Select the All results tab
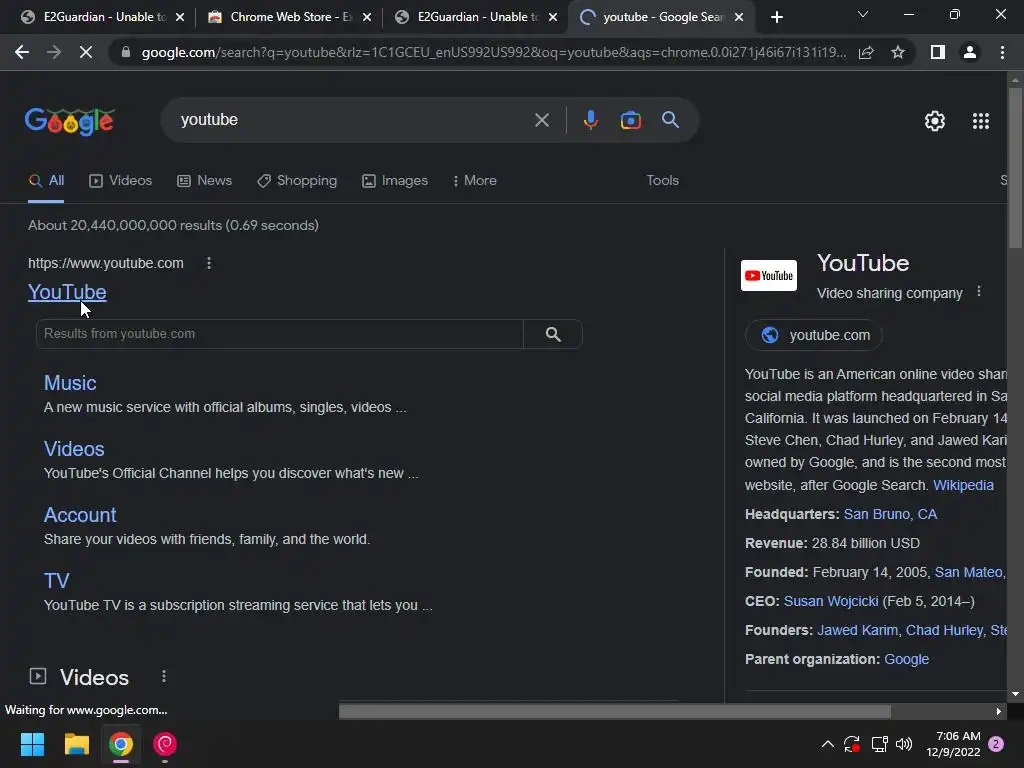Screen dimensions: 1024x768 point(46,180)
